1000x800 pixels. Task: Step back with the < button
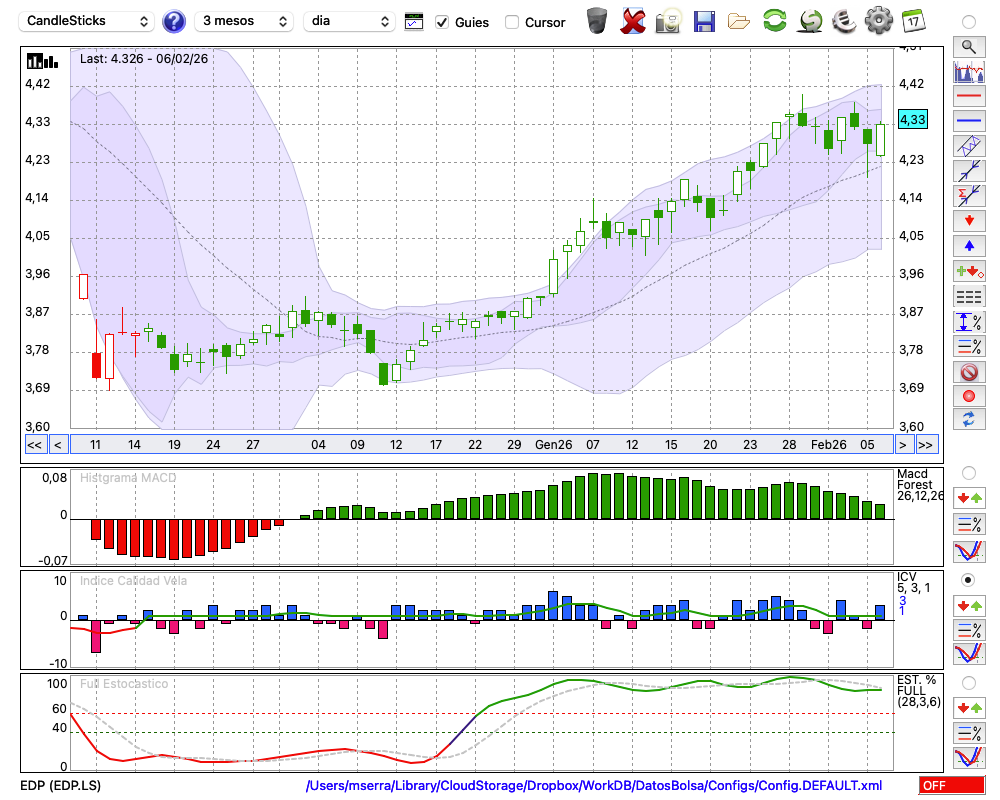tap(57, 445)
